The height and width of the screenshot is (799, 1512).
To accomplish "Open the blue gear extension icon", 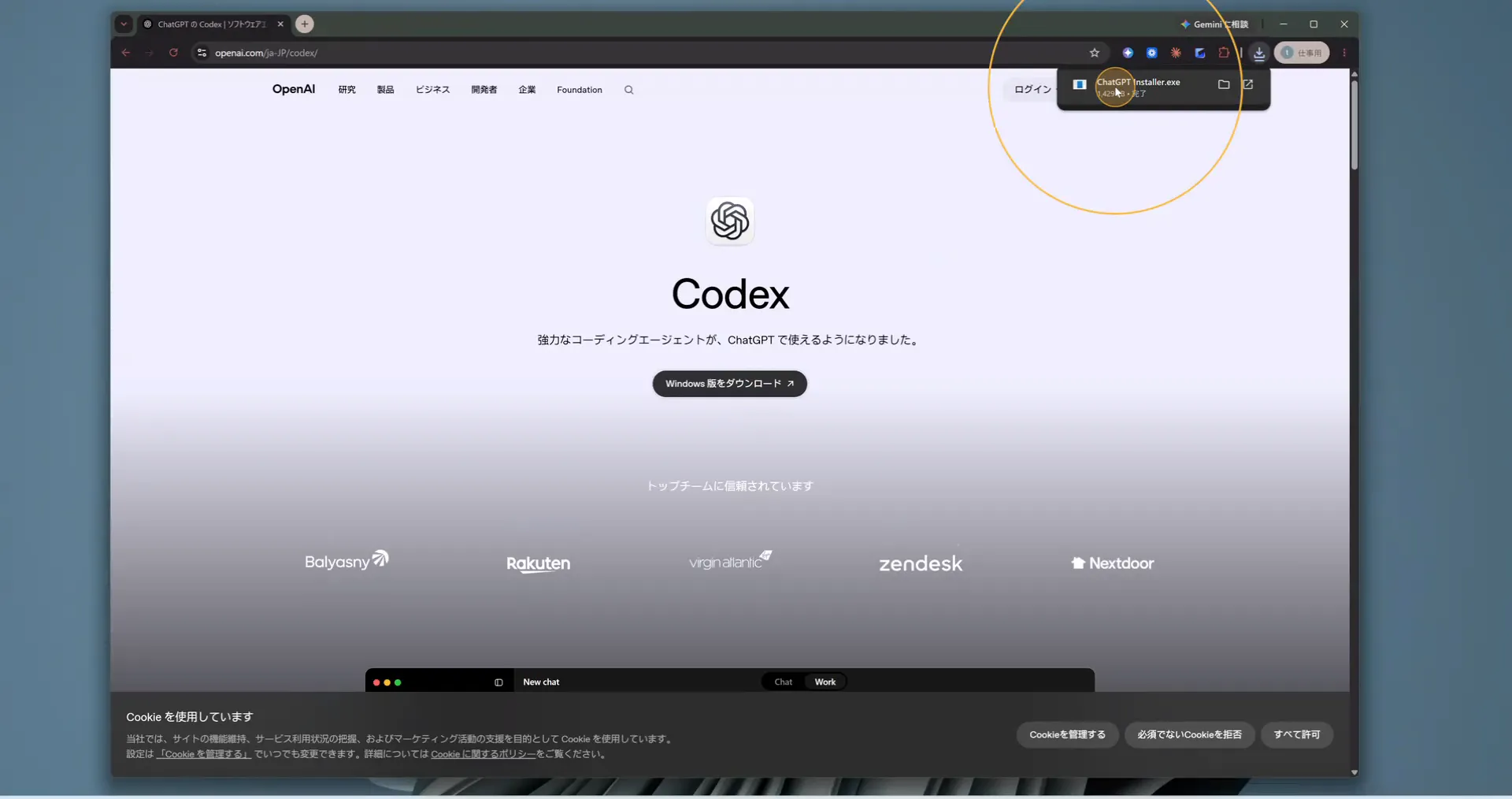I will tap(1152, 53).
